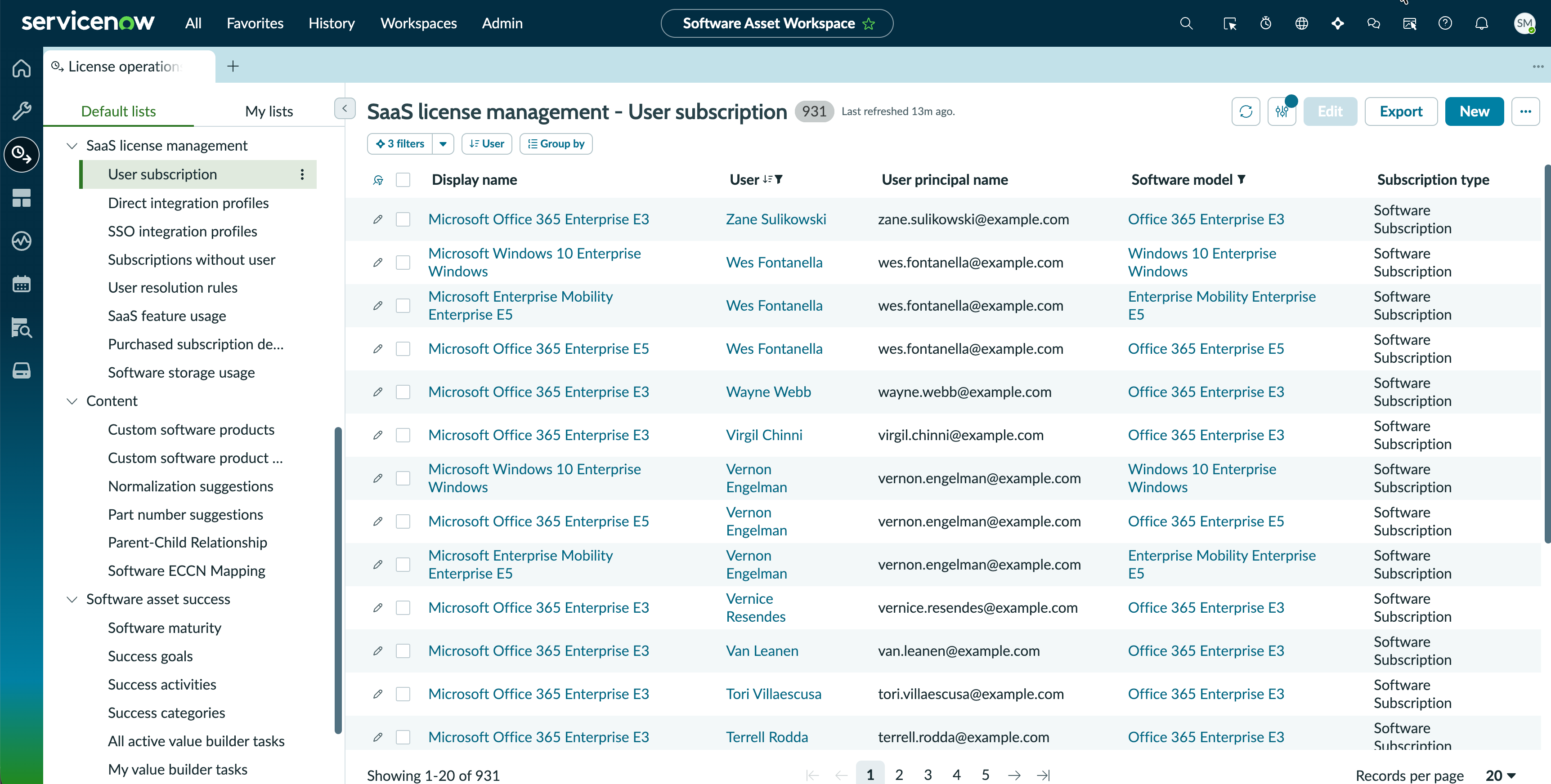The width and height of the screenshot is (1551, 784).
Task: Open Subscriptions without user list
Action: pyautogui.click(x=192, y=260)
